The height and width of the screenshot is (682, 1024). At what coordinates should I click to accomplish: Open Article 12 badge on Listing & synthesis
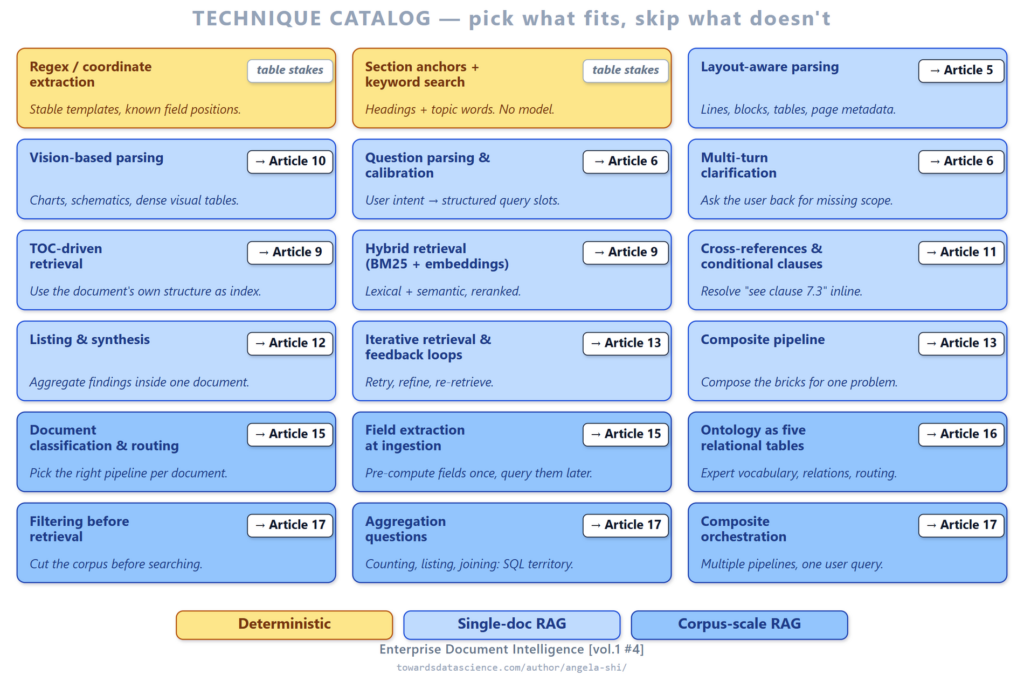(x=290, y=342)
